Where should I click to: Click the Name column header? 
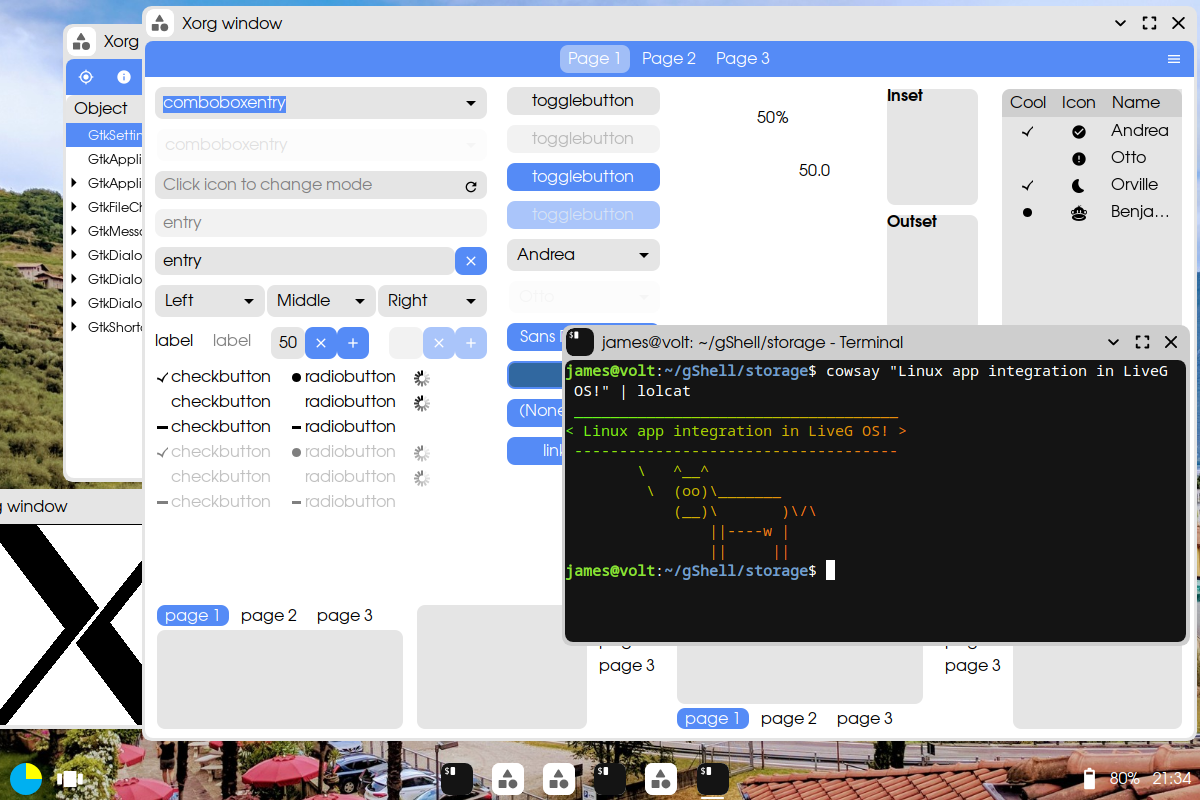(x=1135, y=102)
